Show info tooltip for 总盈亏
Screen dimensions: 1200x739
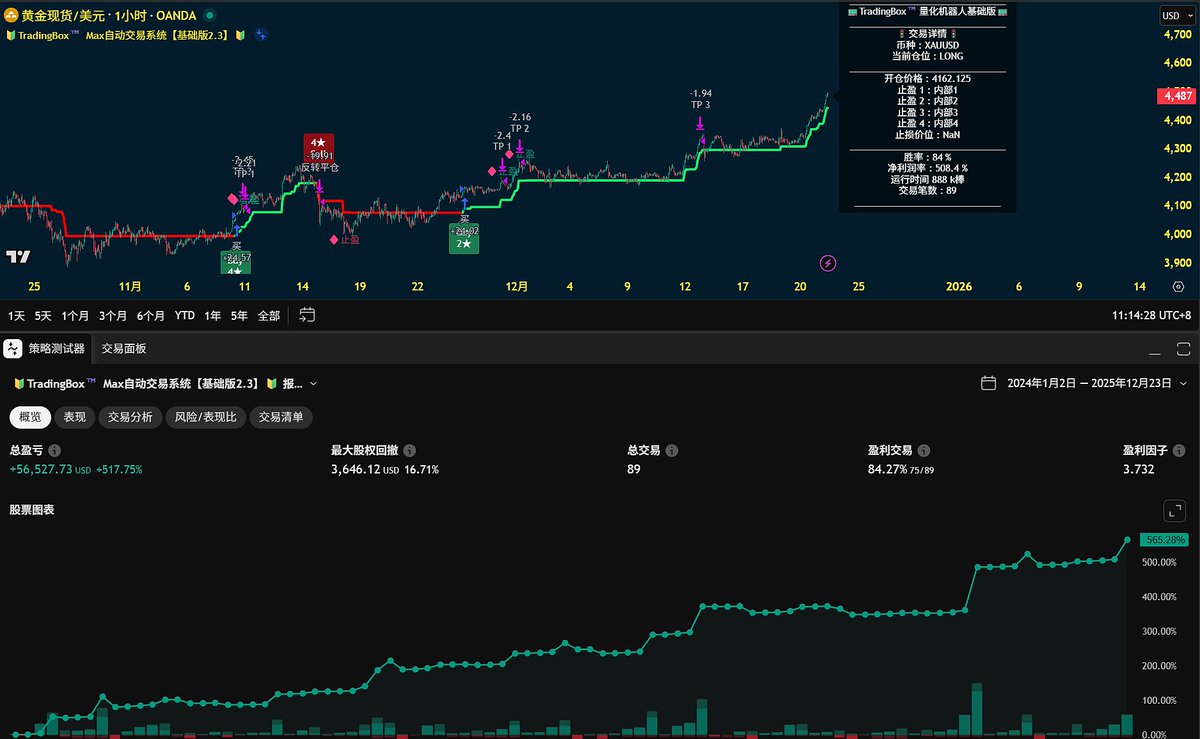tap(54, 451)
